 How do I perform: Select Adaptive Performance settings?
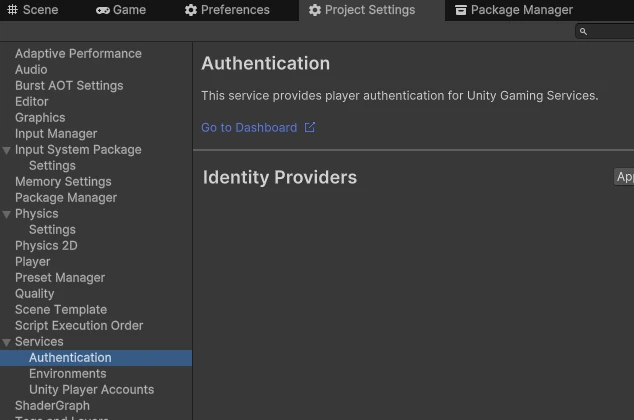coord(78,53)
